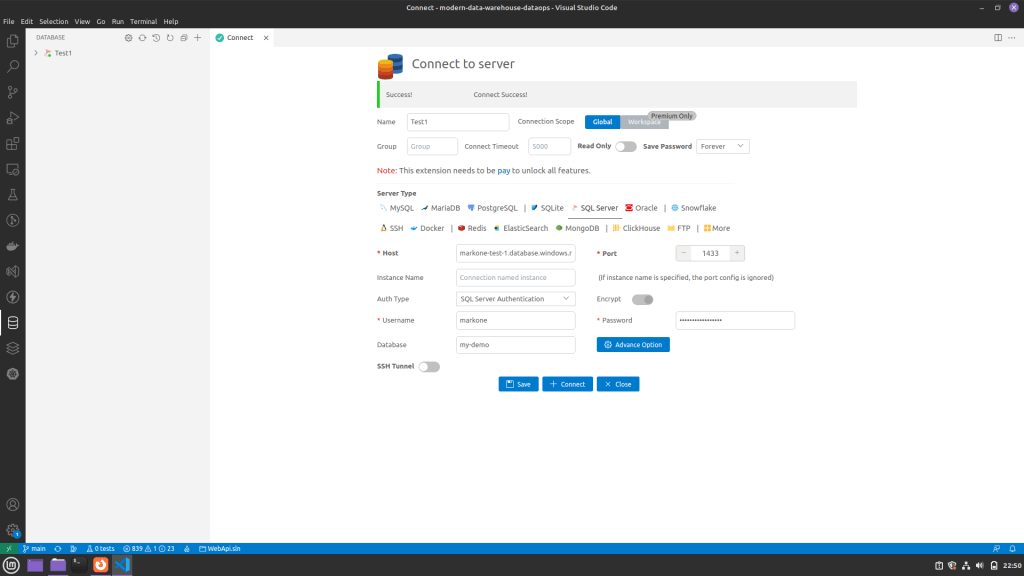Screen dimensions: 1024x576
Task: Collapse all in Database panel toolbar
Action: click(x=184, y=38)
